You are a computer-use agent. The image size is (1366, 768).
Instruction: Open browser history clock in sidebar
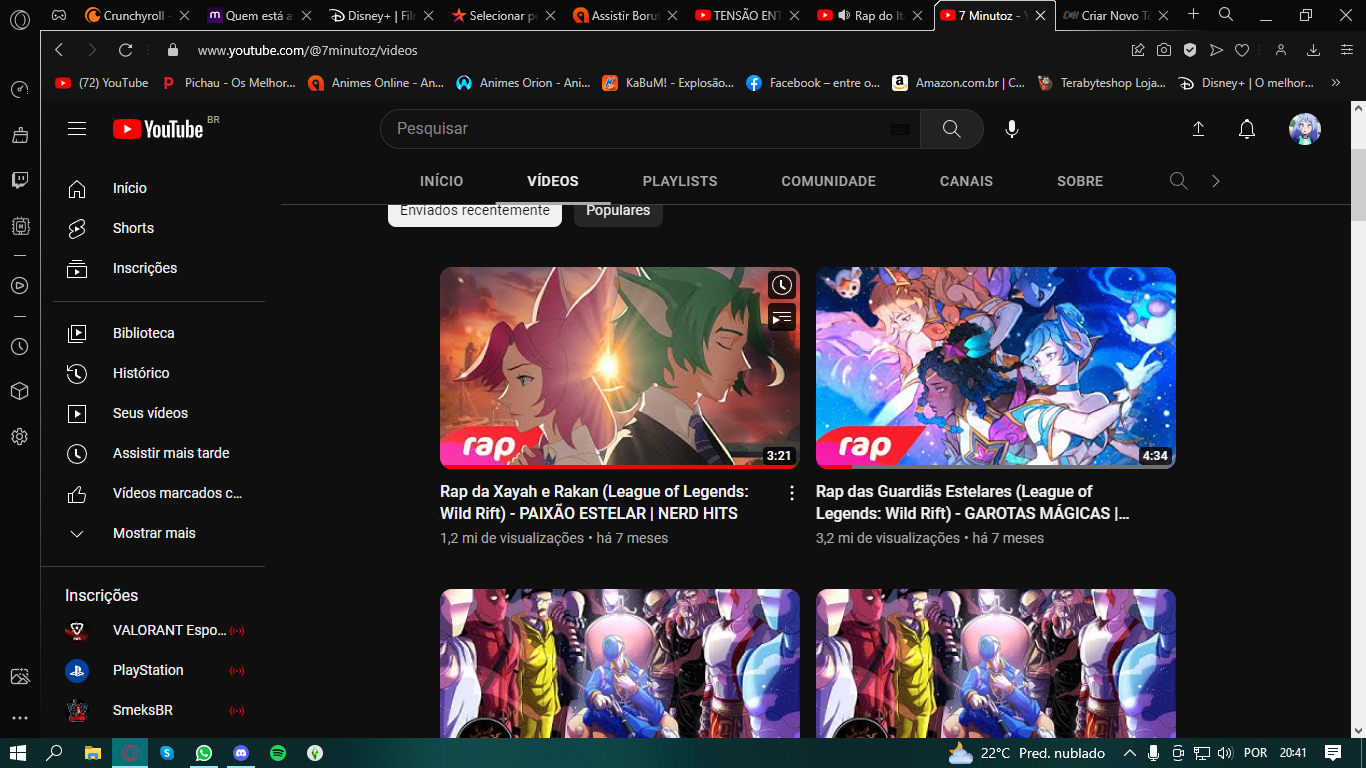click(19, 346)
